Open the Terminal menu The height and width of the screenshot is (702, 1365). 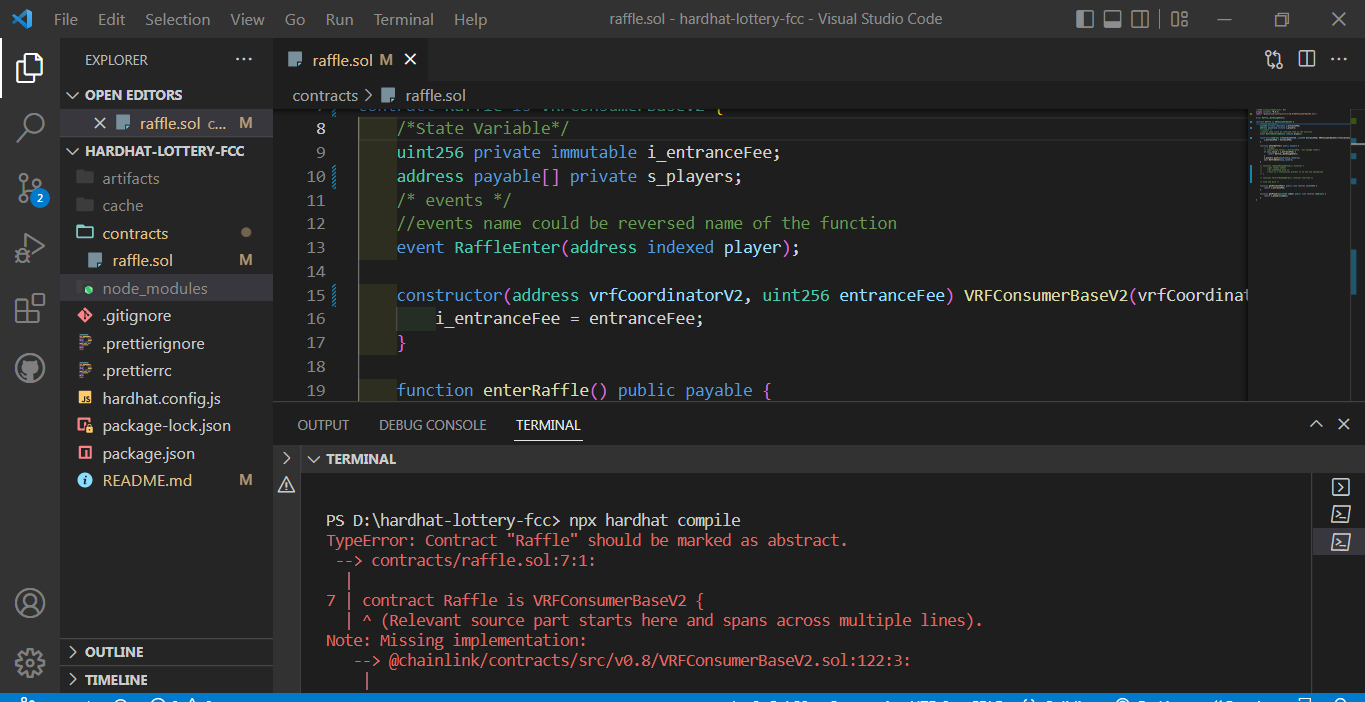pos(404,19)
